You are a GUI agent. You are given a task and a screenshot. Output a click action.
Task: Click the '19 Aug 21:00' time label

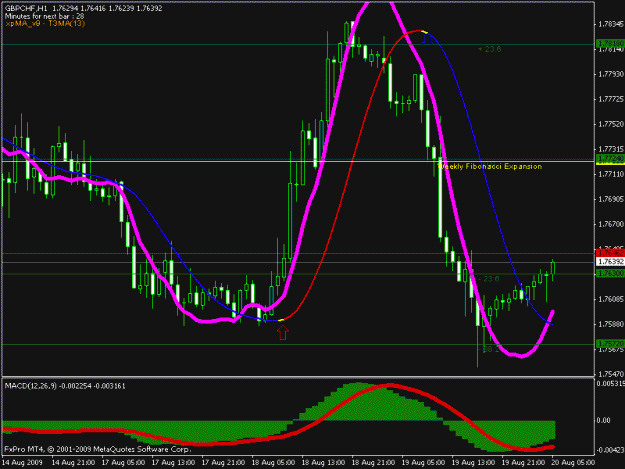tap(523, 463)
